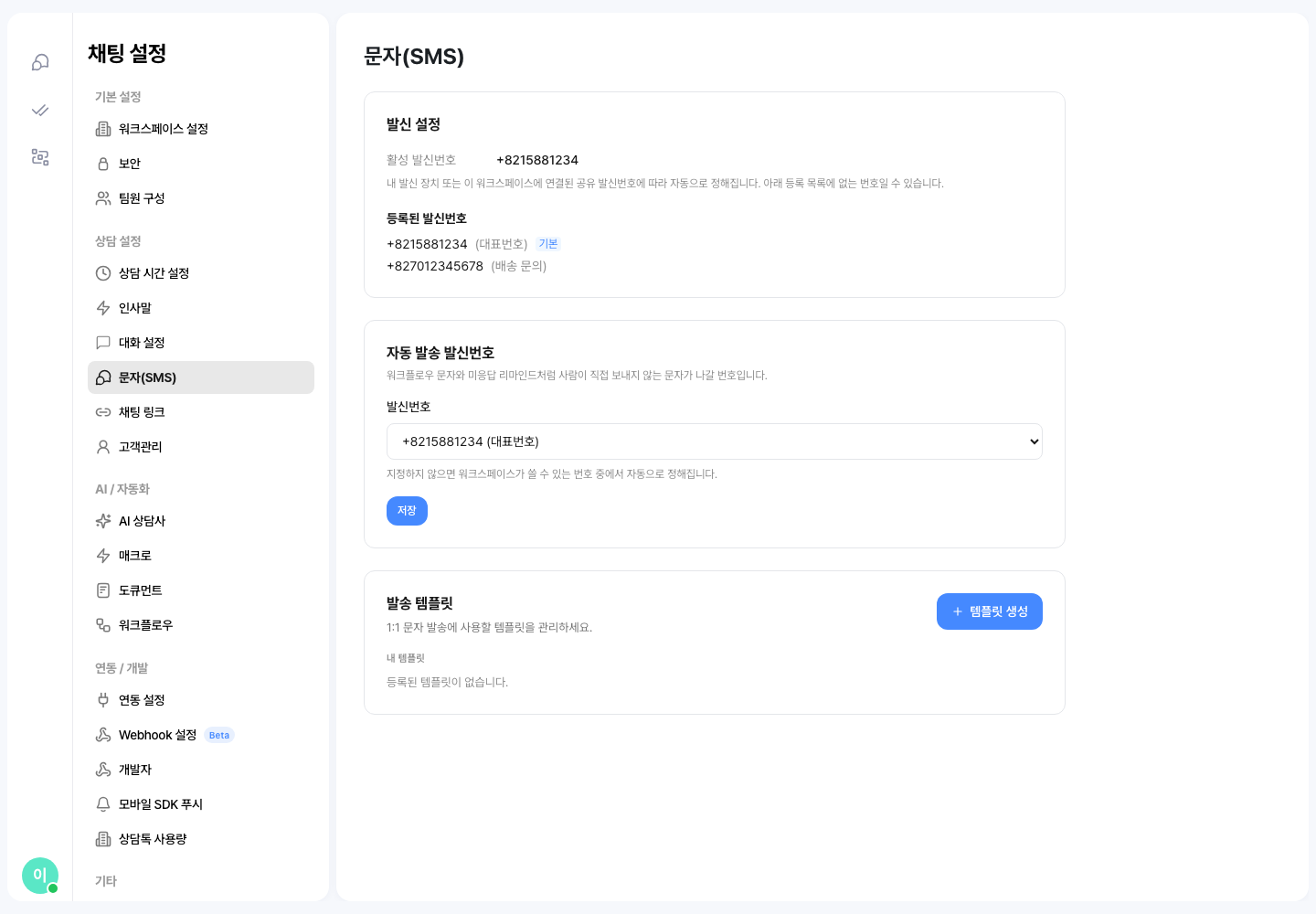Click the bell icon beside 모바일 SDK 푸시
The image size is (1316, 914).
click(103, 804)
